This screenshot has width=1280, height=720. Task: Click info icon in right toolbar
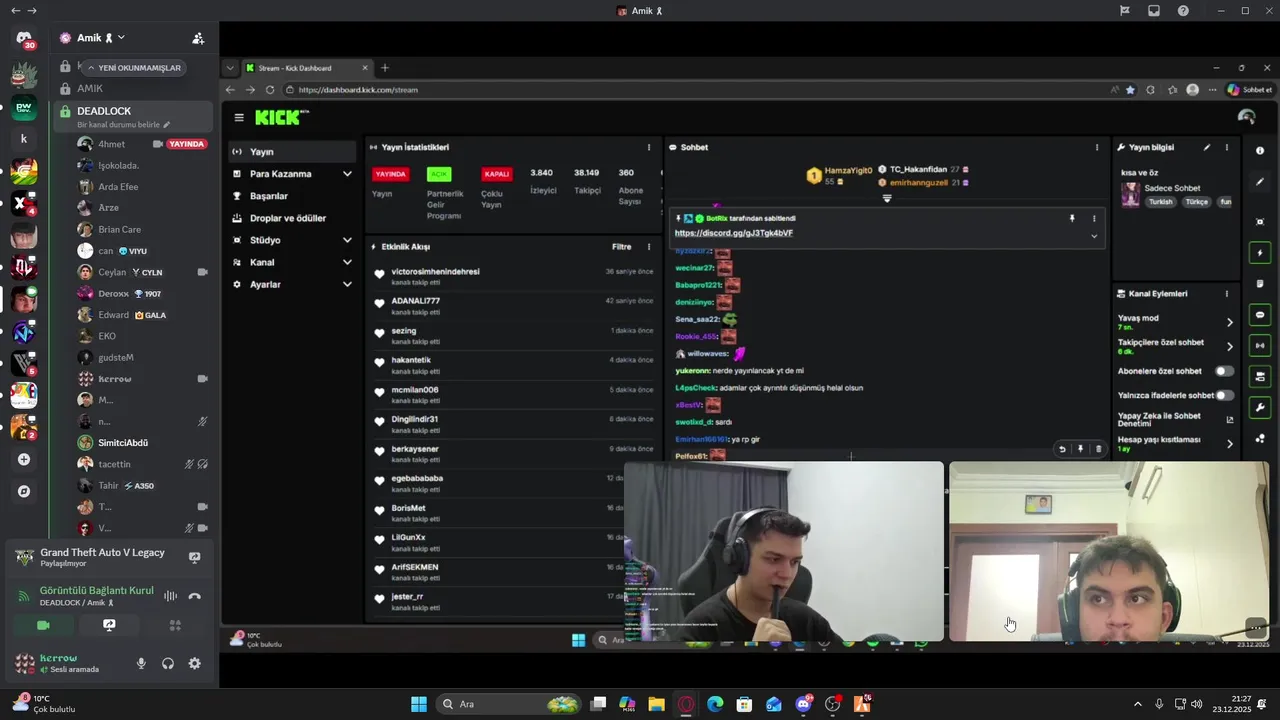(x=1260, y=150)
